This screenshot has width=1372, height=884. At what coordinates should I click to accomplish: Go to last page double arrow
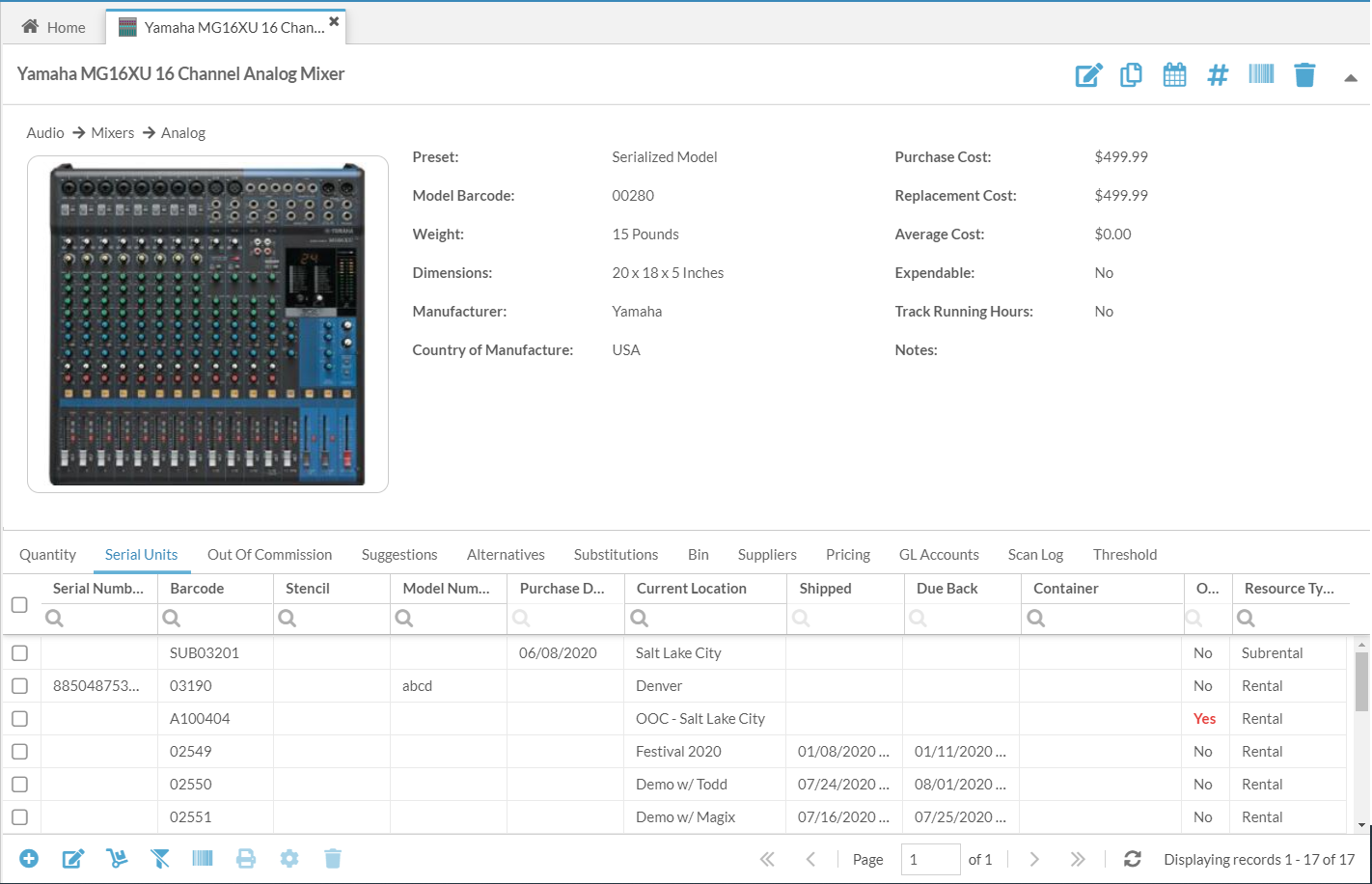(x=1078, y=859)
